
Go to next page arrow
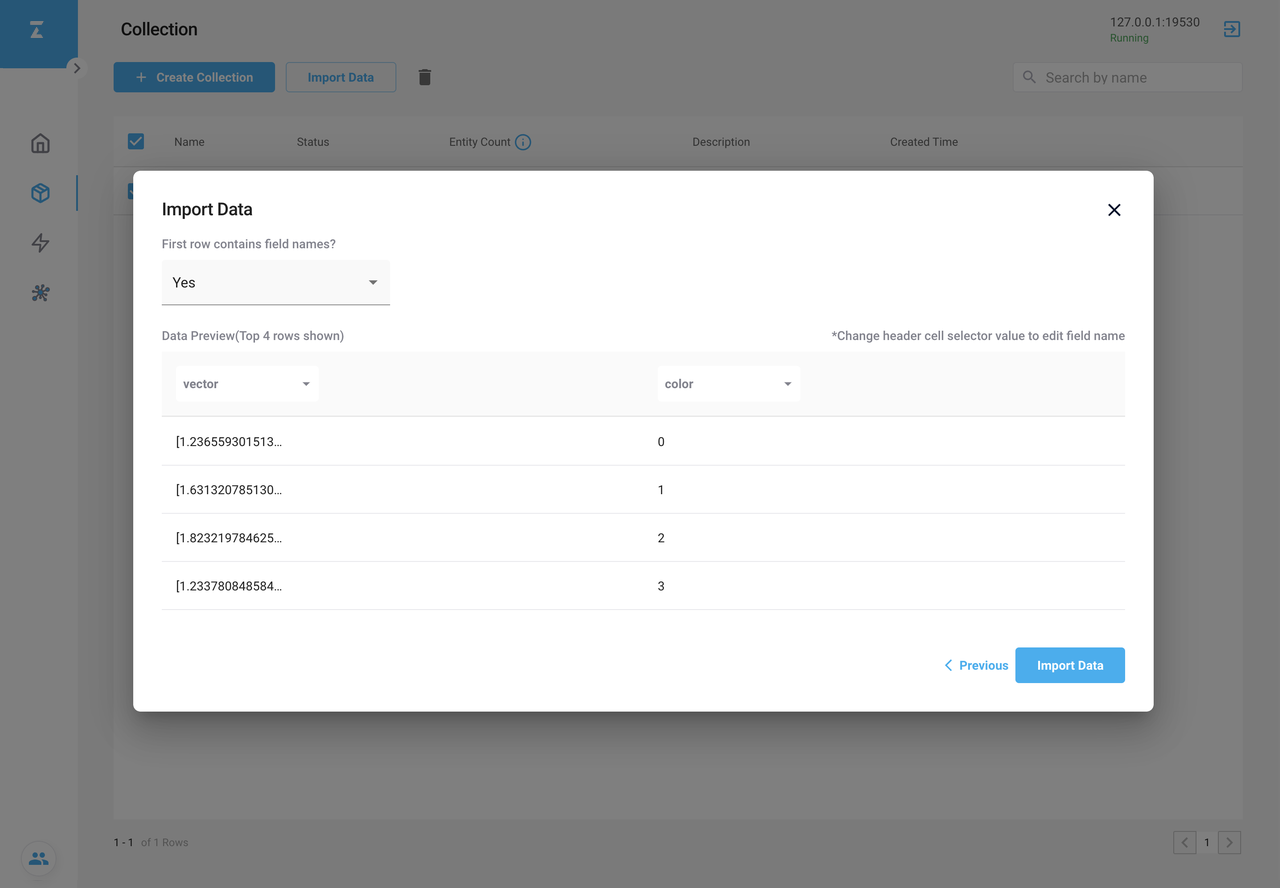(1230, 842)
